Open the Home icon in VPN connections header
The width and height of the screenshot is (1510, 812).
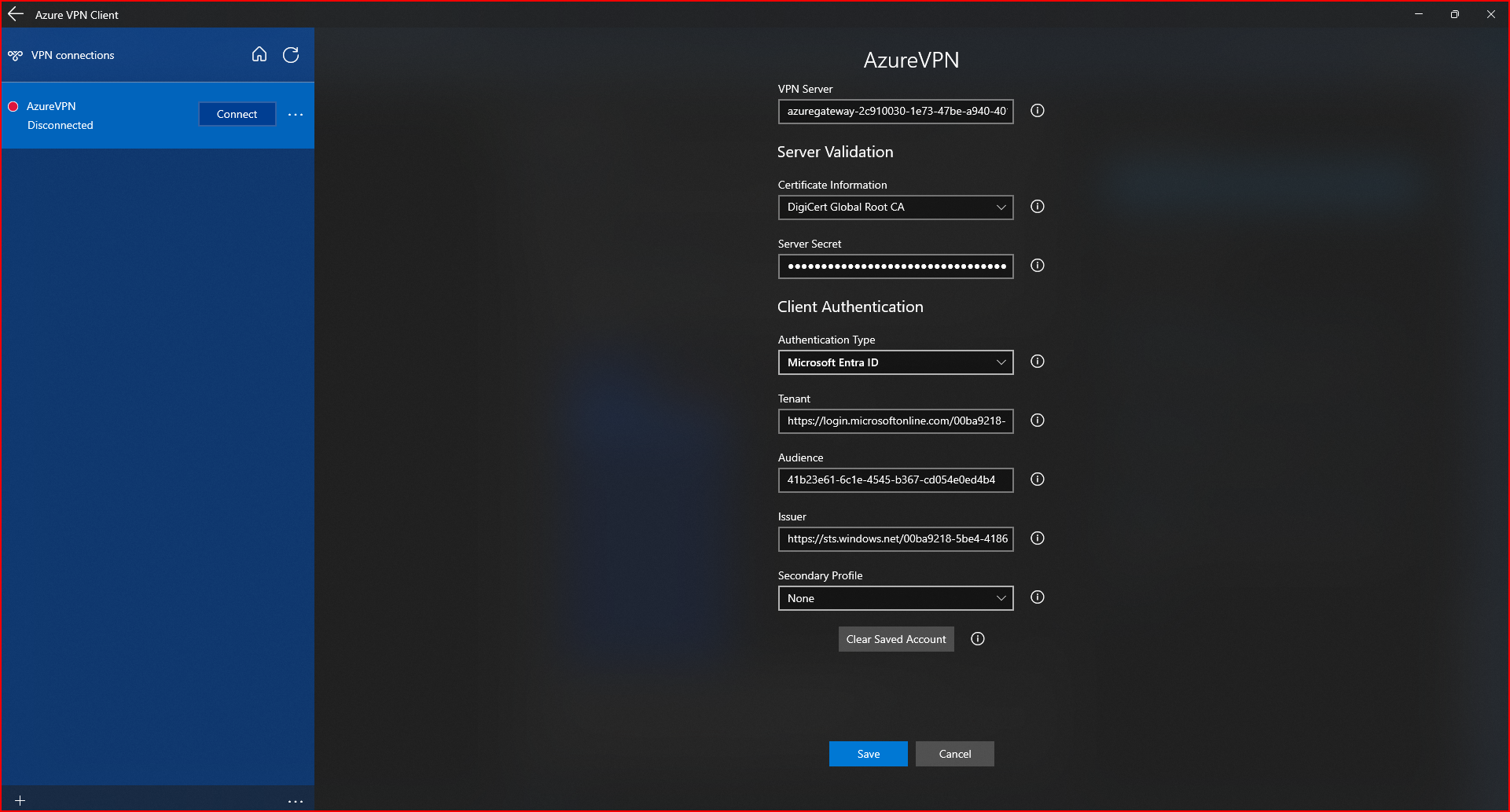click(259, 54)
